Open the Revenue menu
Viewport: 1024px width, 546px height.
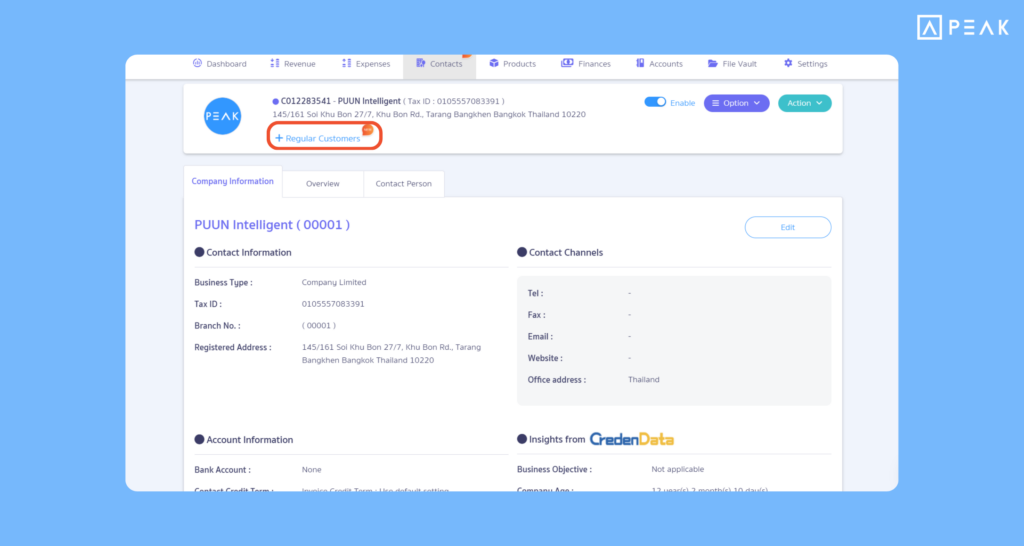tap(293, 64)
